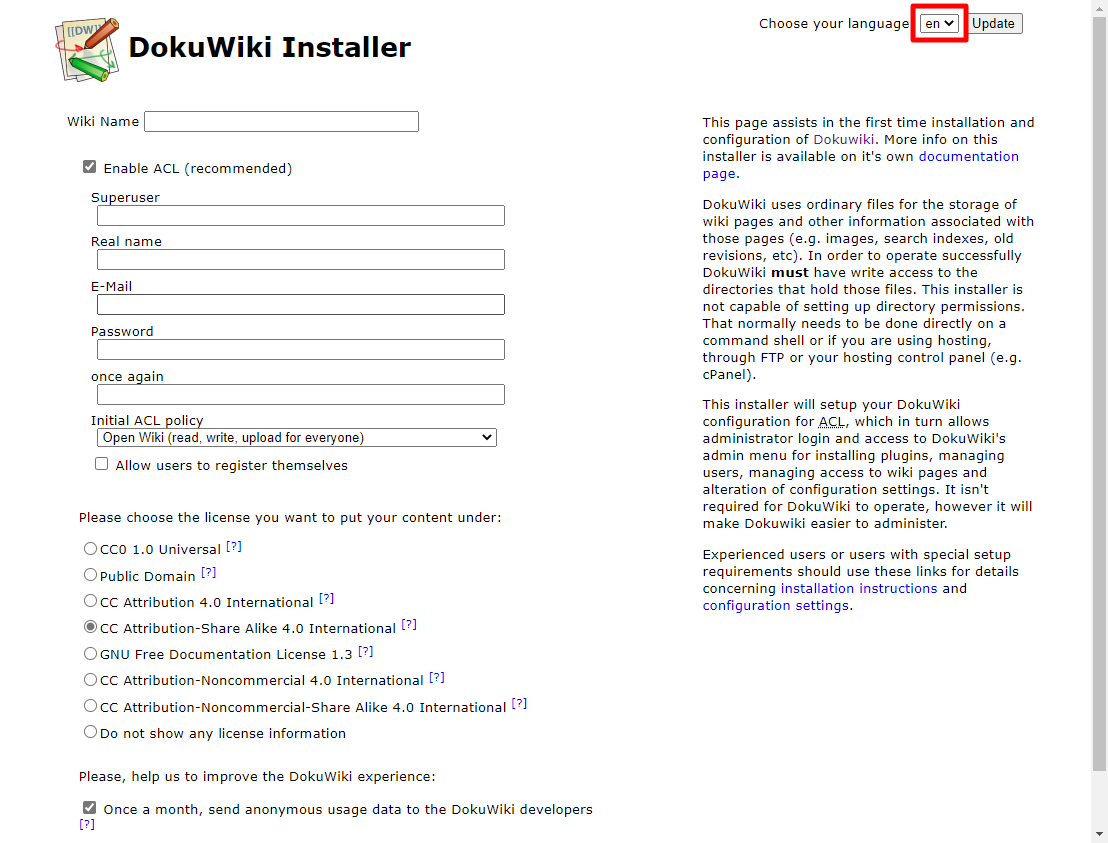Disable the Enable ACL option
1108x843 pixels.
pyautogui.click(x=89, y=166)
